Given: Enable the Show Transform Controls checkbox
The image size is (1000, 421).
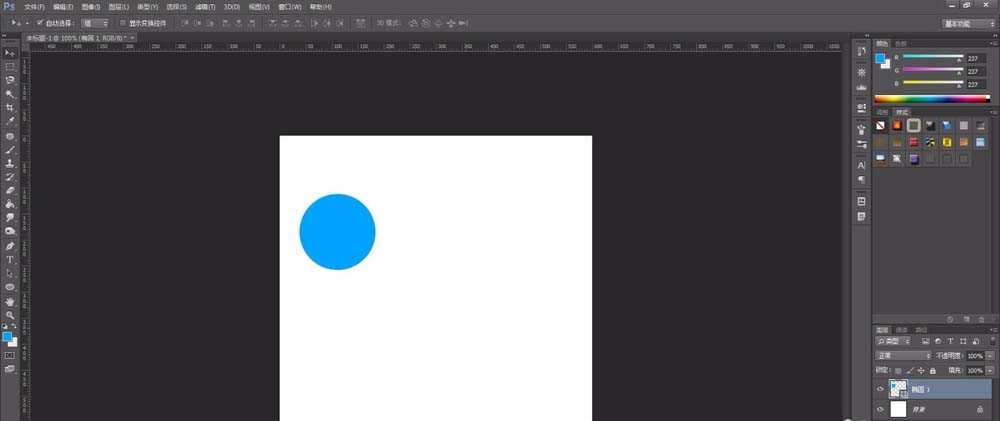Looking at the screenshot, I should pyautogui.click(x=122, y=22).
